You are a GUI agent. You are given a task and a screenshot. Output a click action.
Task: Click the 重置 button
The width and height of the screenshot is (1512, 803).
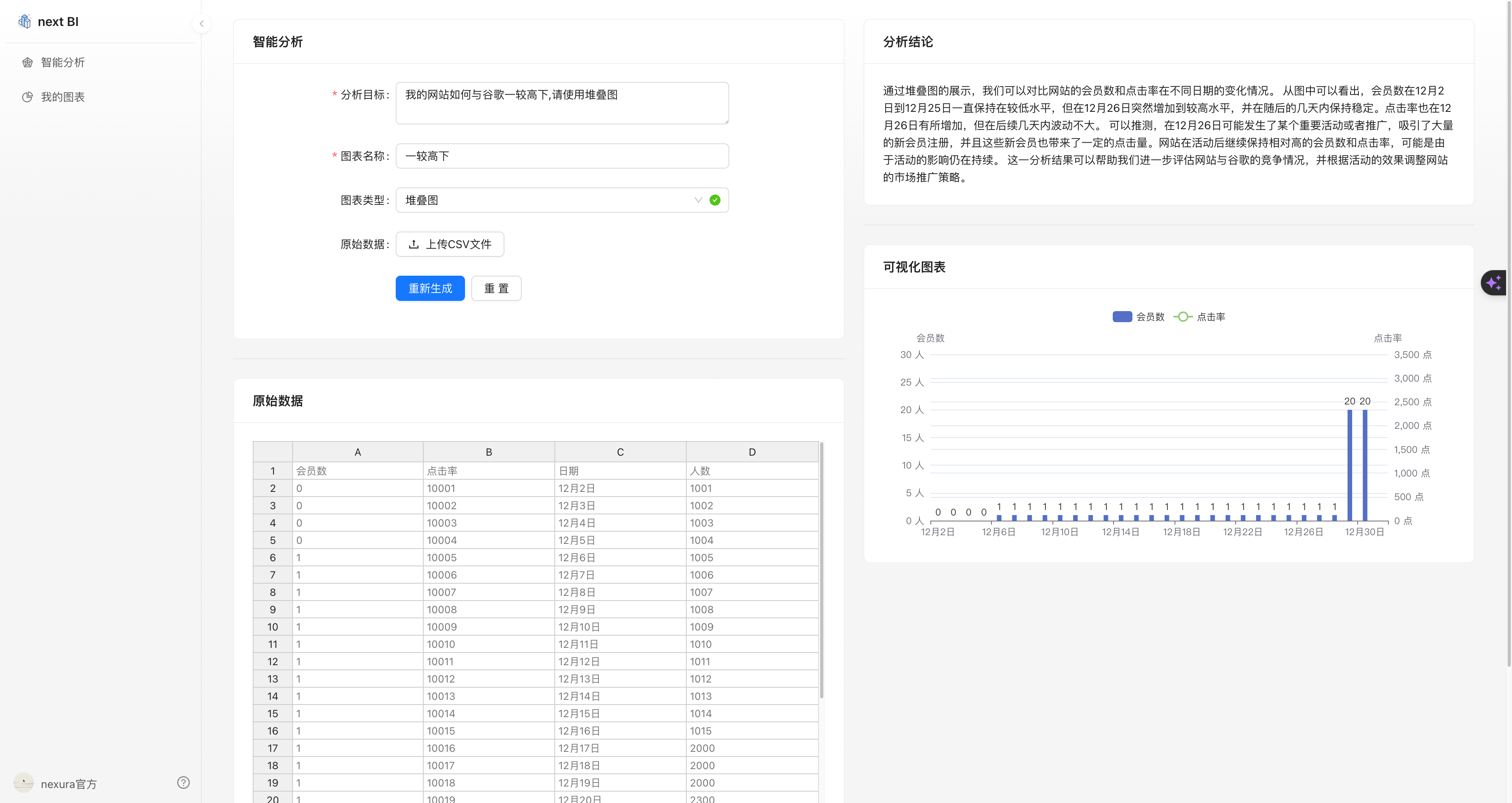[496, 288]
